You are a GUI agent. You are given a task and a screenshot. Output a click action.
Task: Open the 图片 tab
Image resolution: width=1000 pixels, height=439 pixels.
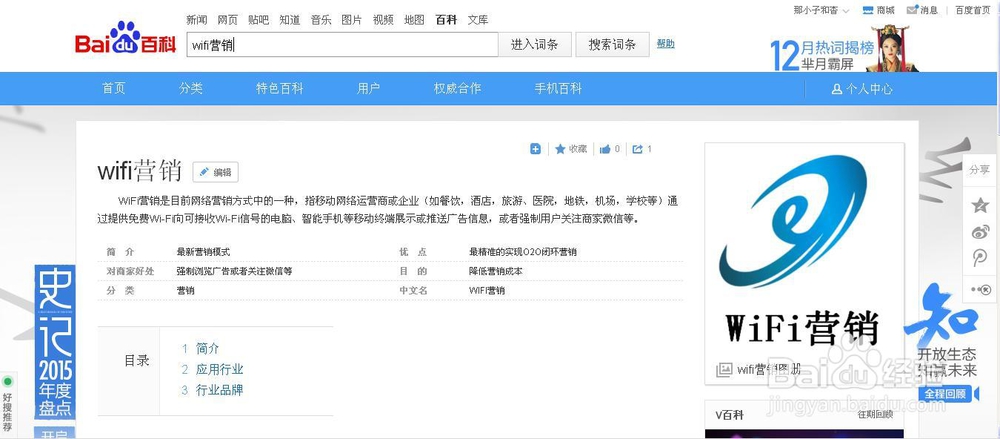click(352, 20)
